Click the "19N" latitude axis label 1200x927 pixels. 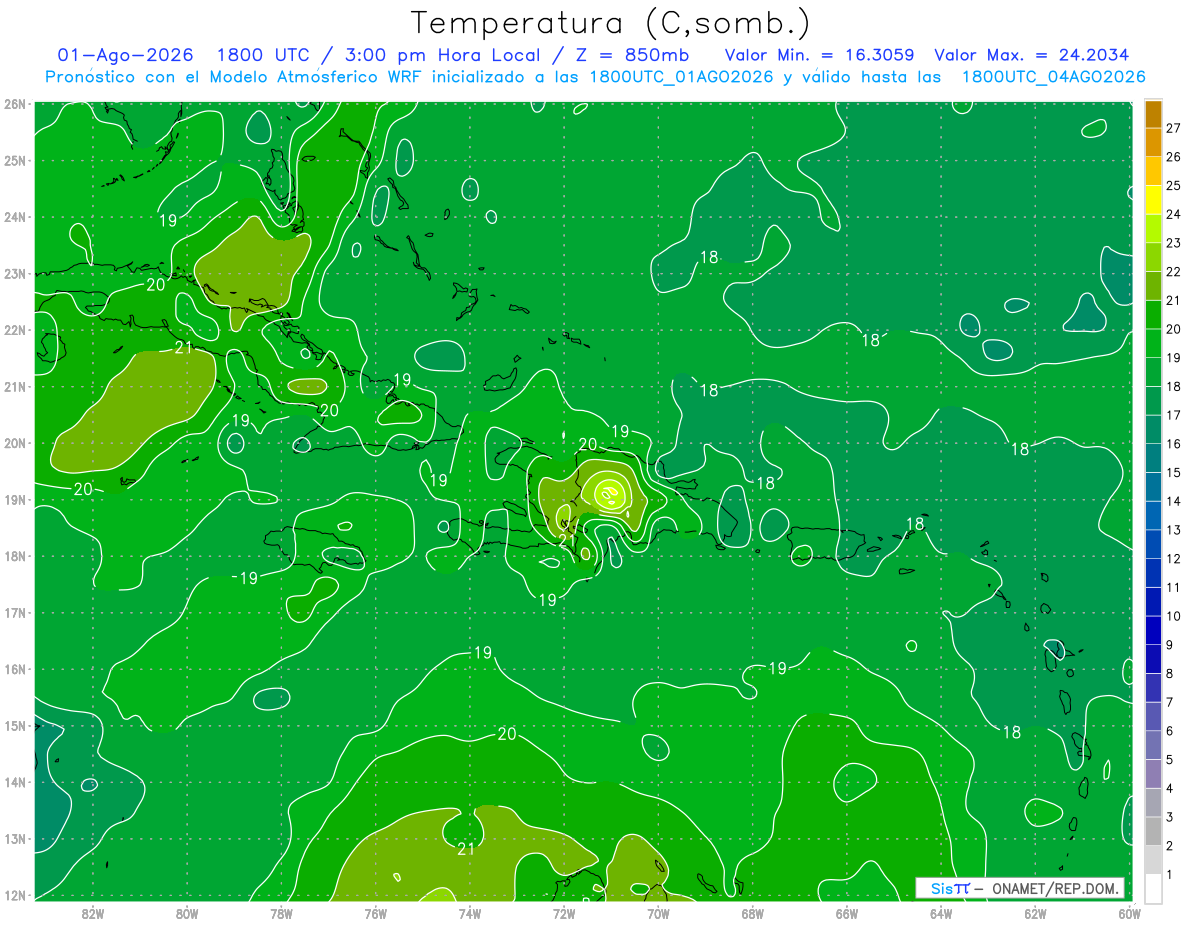point(14,500)
